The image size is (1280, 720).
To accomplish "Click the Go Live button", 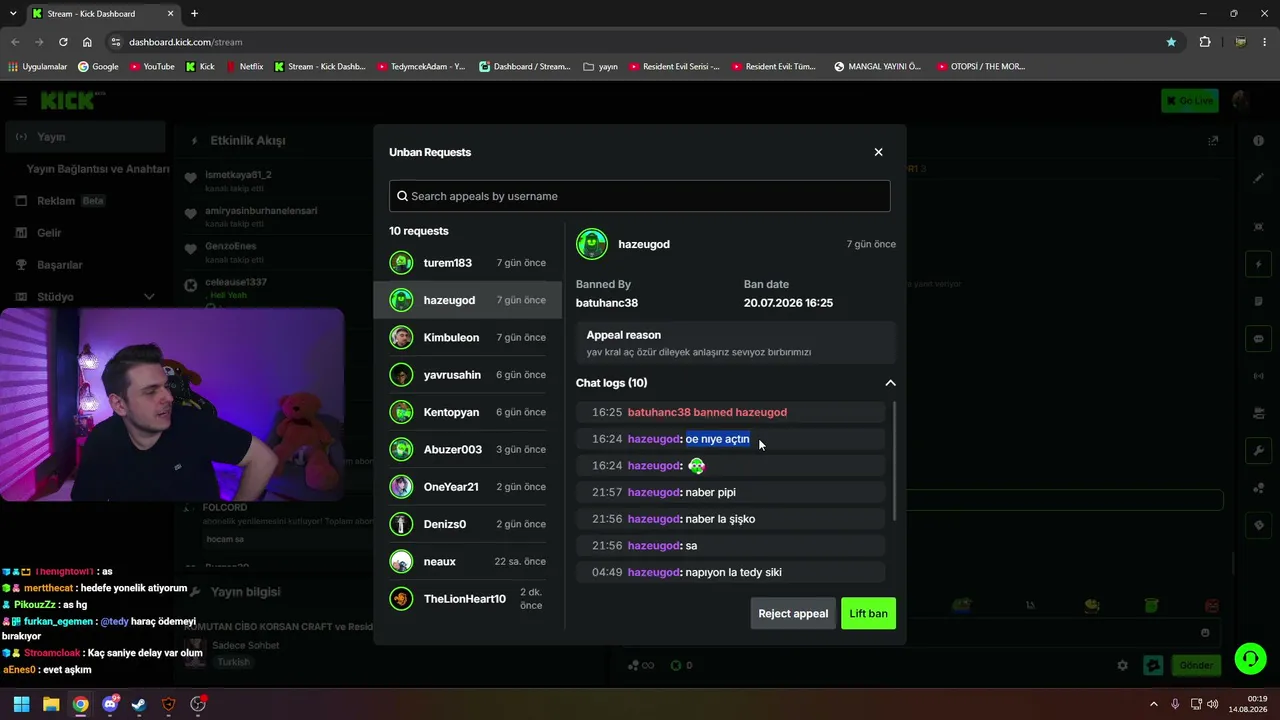I will pos(1189,100).
